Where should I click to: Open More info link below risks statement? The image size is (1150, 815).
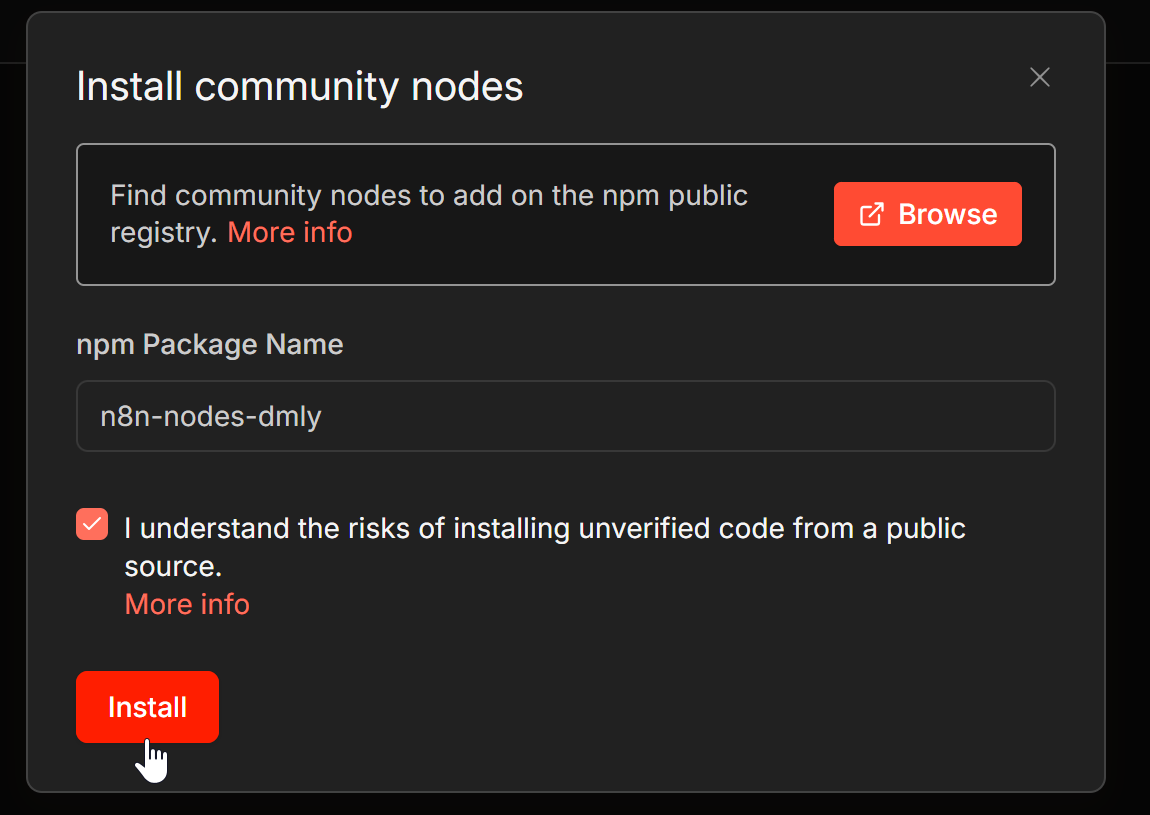pos(187,604)
